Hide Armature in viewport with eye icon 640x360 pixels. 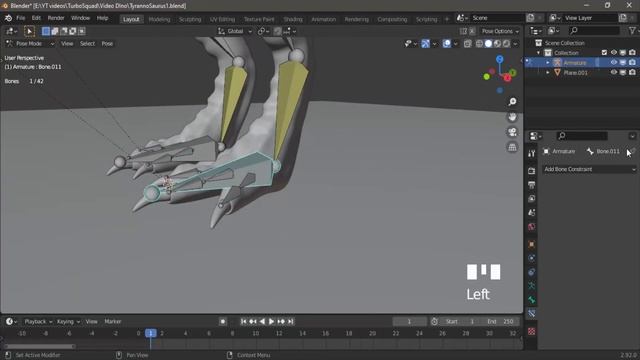click(x=613, y=62)
